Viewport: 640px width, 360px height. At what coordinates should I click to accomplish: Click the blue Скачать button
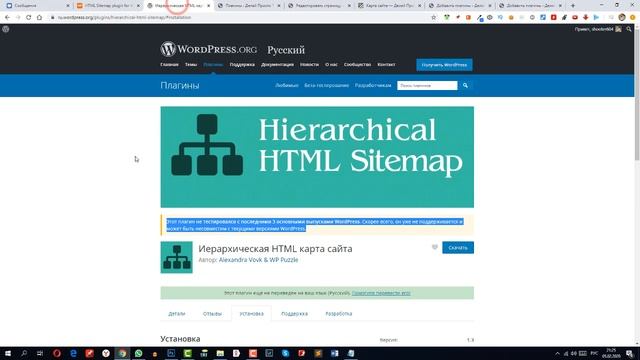point(458,248)
